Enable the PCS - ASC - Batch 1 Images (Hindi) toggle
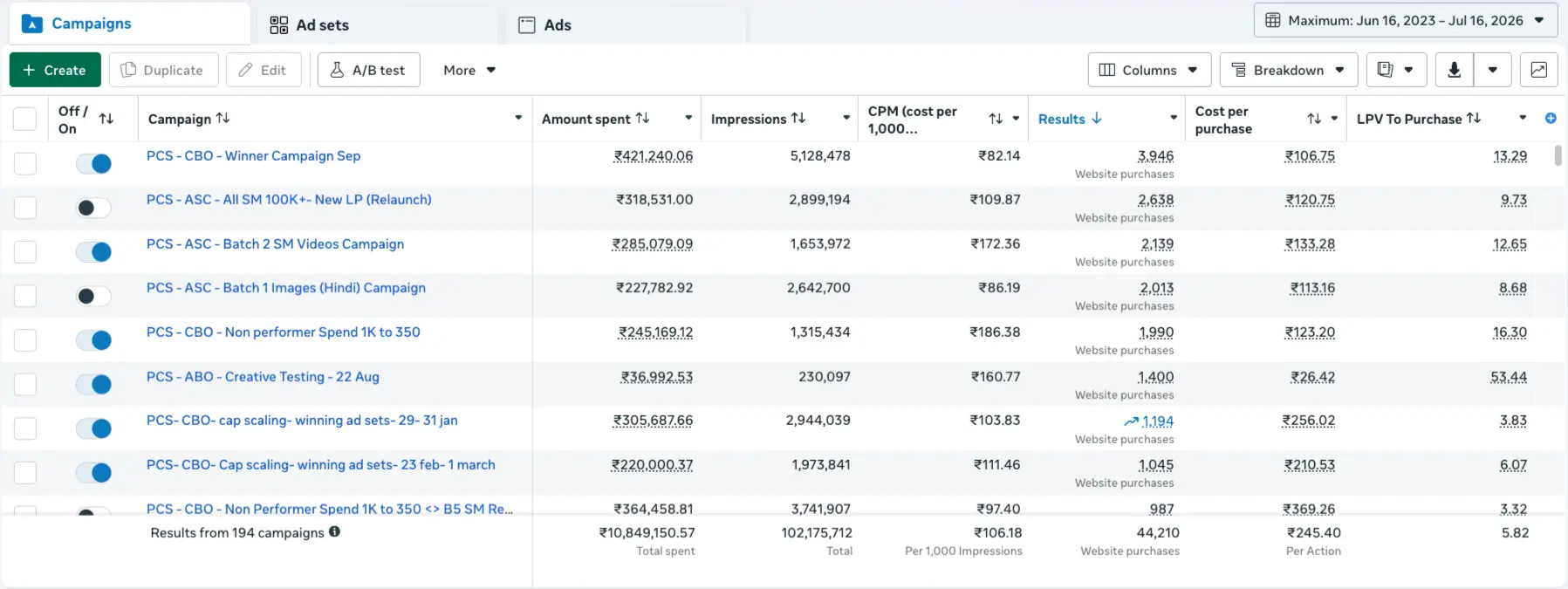Screen dimensions: 1568x589 [93, 296]
